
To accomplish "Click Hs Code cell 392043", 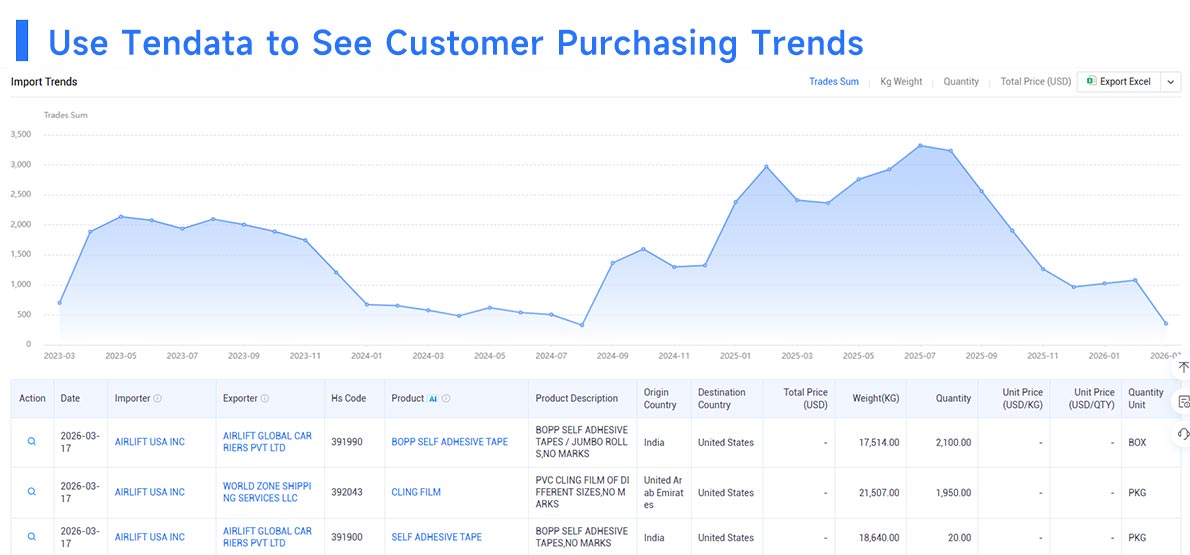I will 347,492.
